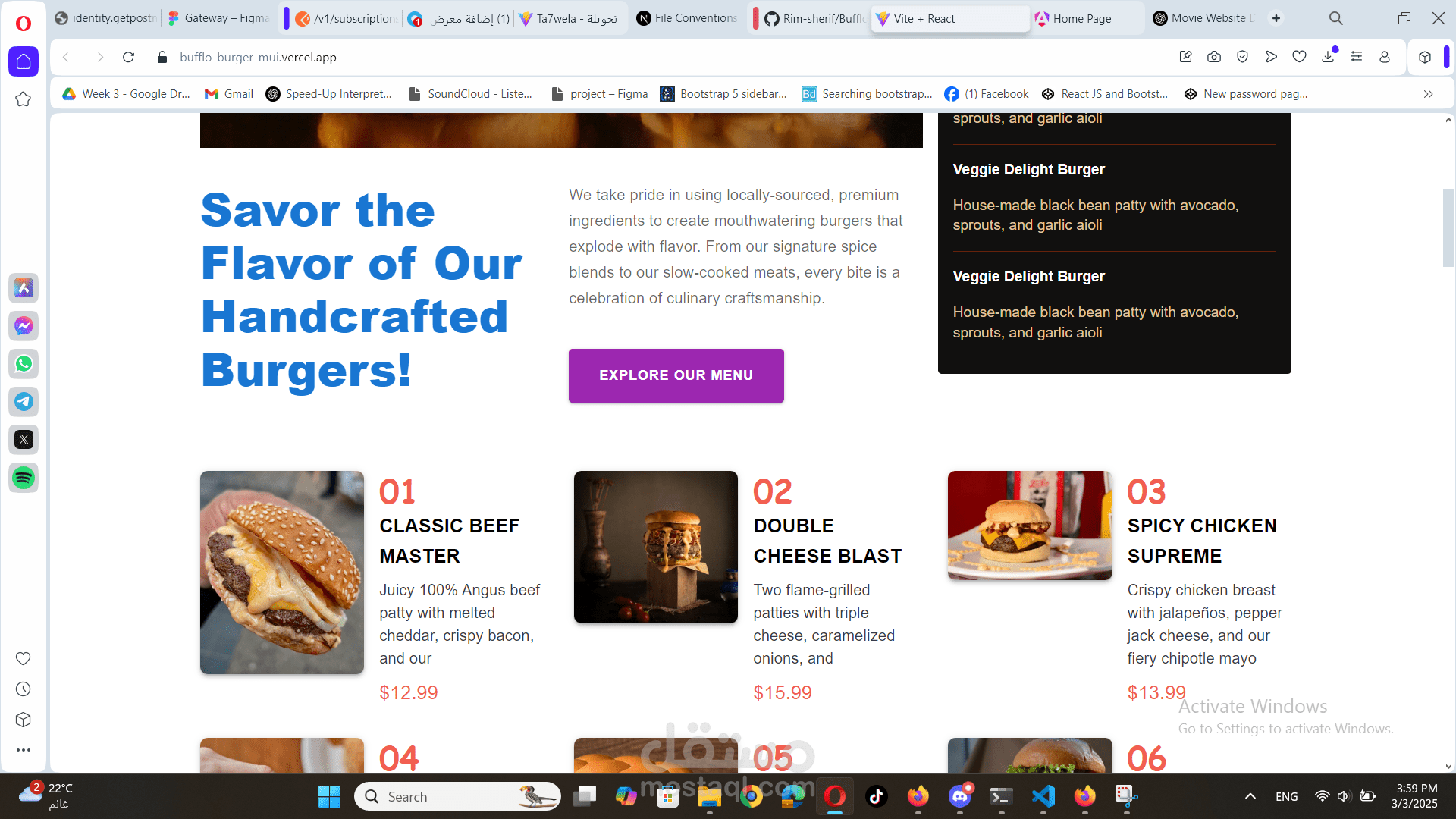
Task: Open Telegram in the sidebar
Action: pos(24,402)
